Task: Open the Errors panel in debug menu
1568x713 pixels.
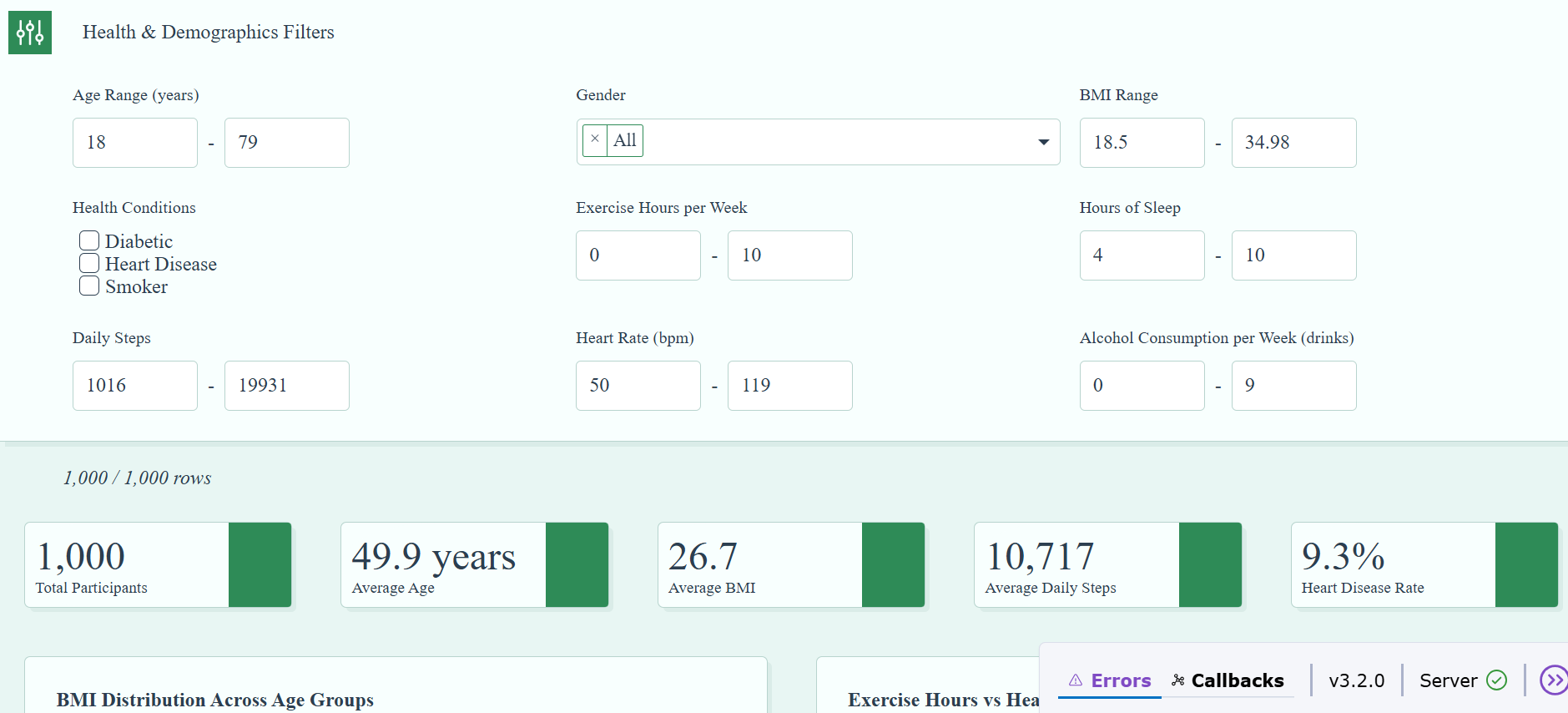Action: [x=1110, y=680]
